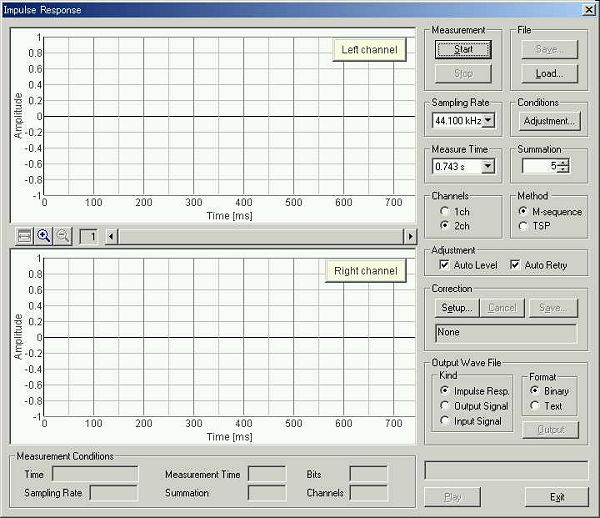This screenshot has width=600, height=518.
Task: Click the Correction None text field
Action: [506, 333]
